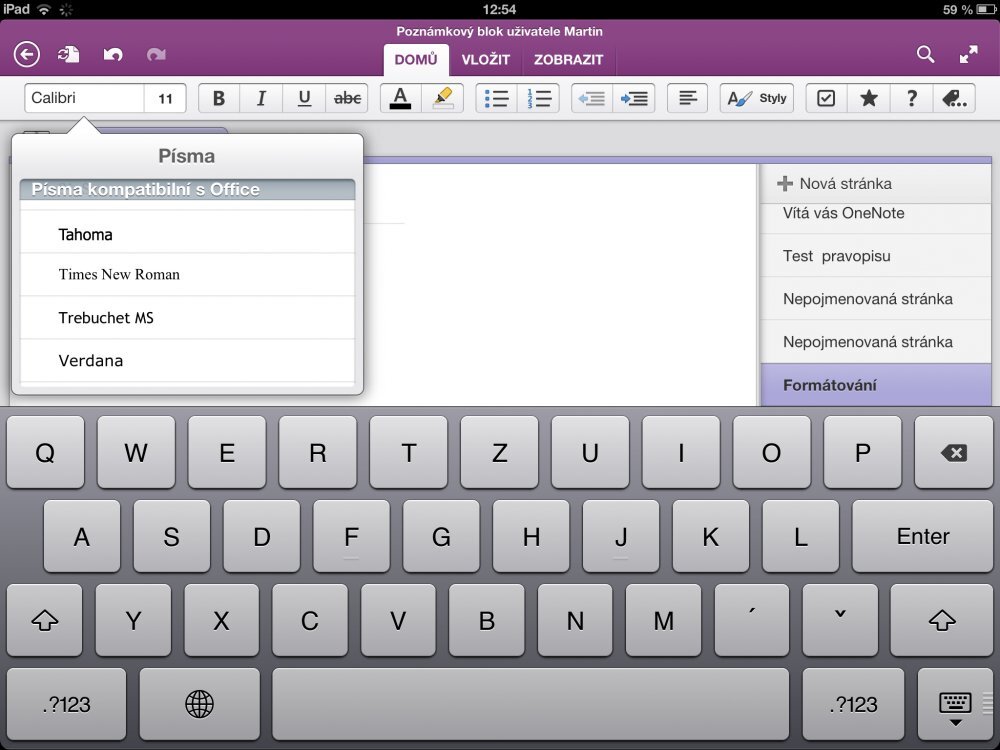Image resolution: width=1000 pixels, height=750 pixels.
Task: Insert a bulleted list
Action: [x=496, y=98]
